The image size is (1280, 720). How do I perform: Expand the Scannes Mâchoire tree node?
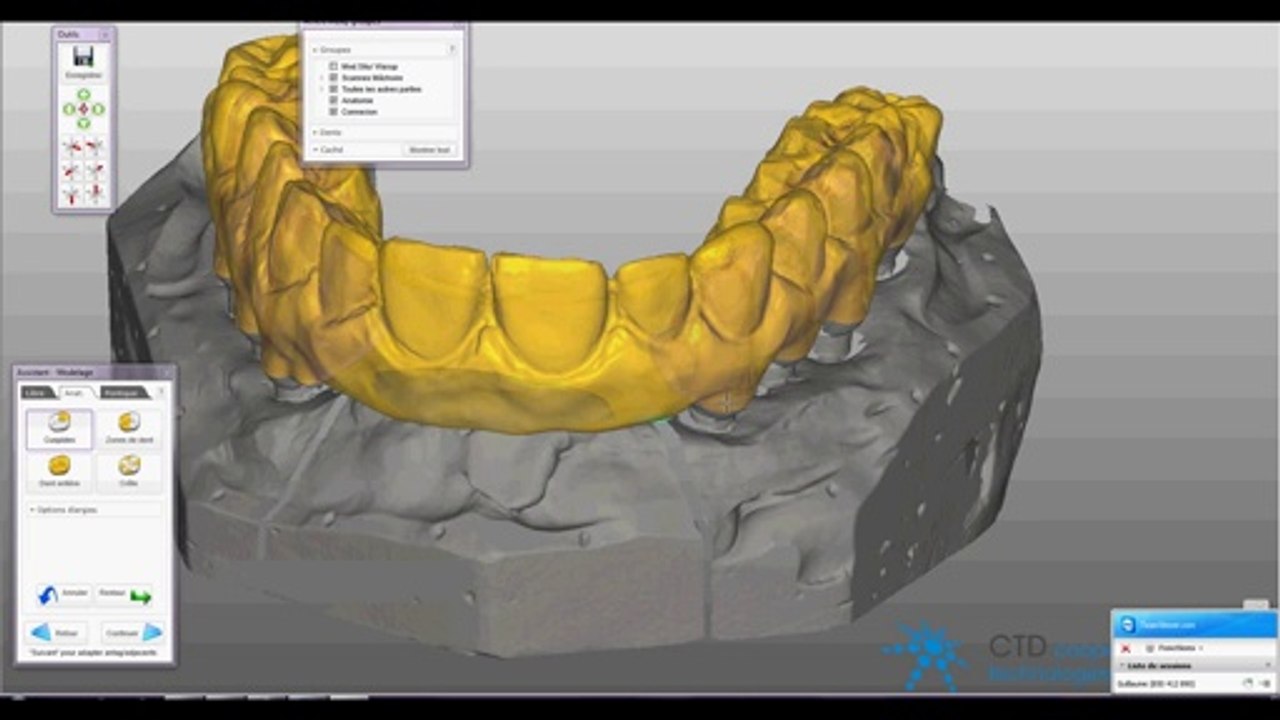pos(321,77)
